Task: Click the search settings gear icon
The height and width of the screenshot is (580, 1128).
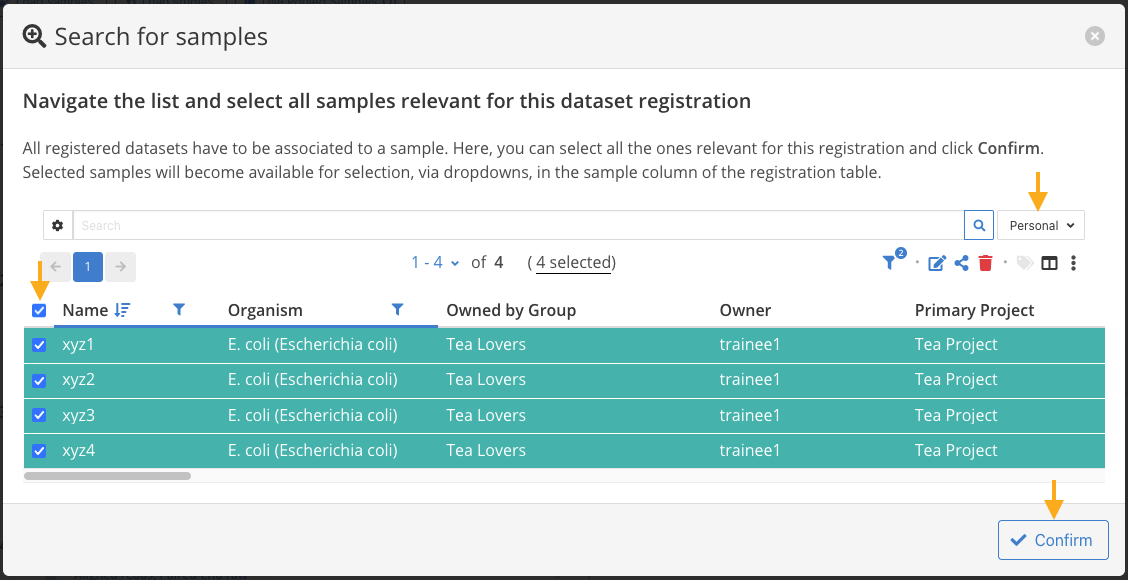Action: click(x=58, y=225)
